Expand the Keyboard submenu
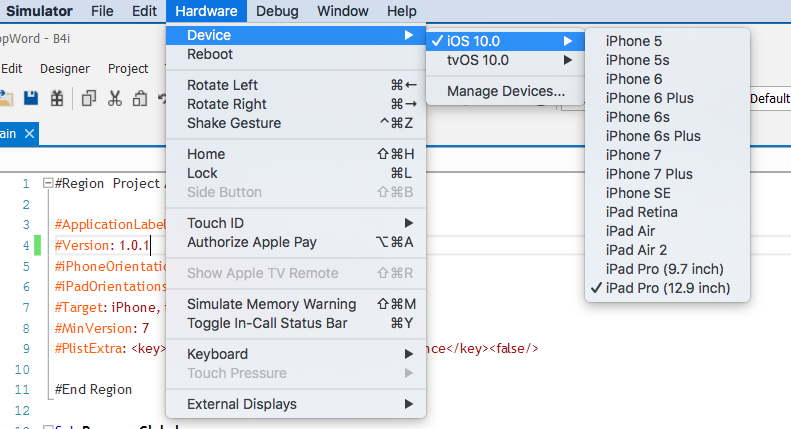Image resolution: width=791 pixels, height=429 pixels. pos(296,354)
